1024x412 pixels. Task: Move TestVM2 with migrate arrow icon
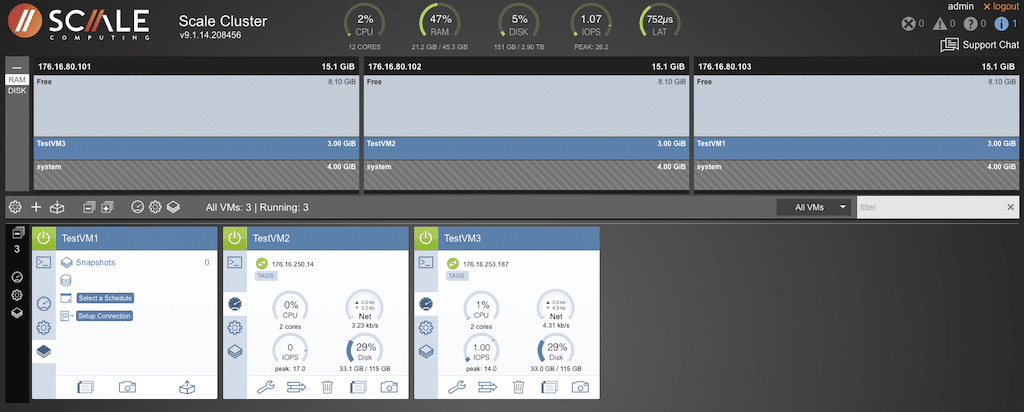[296, 387]
